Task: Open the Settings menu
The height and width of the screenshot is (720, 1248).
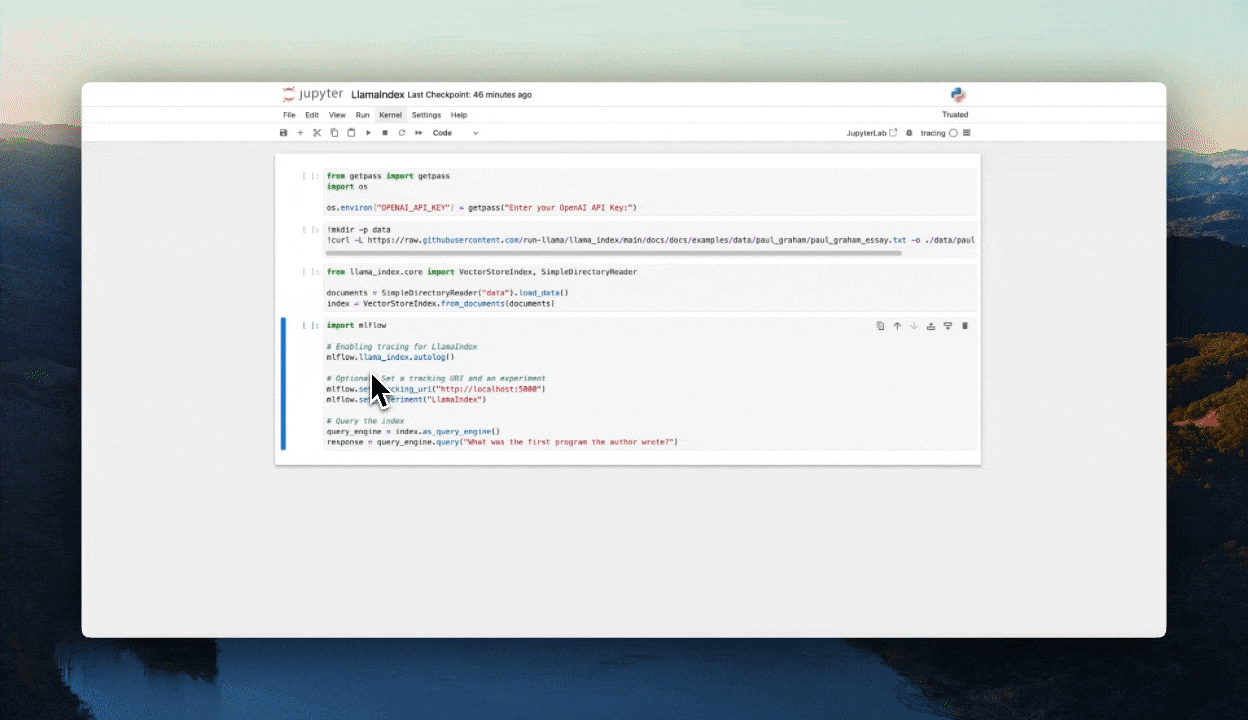Action: click(x=426, y=114)
